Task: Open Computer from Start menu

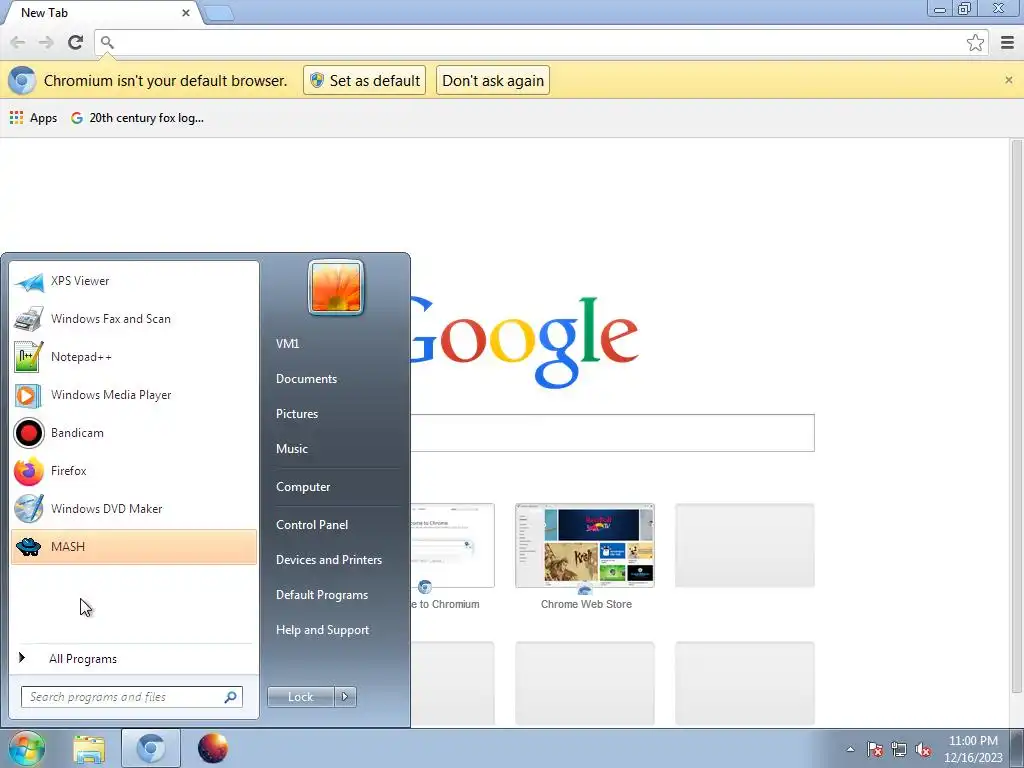Action: 303,487
